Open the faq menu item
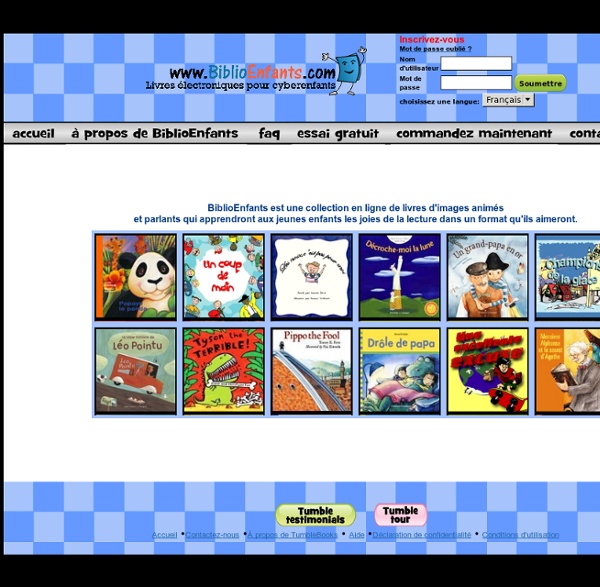Image resolution: width=600 pixels, height=587 pixels. [269, 133]
